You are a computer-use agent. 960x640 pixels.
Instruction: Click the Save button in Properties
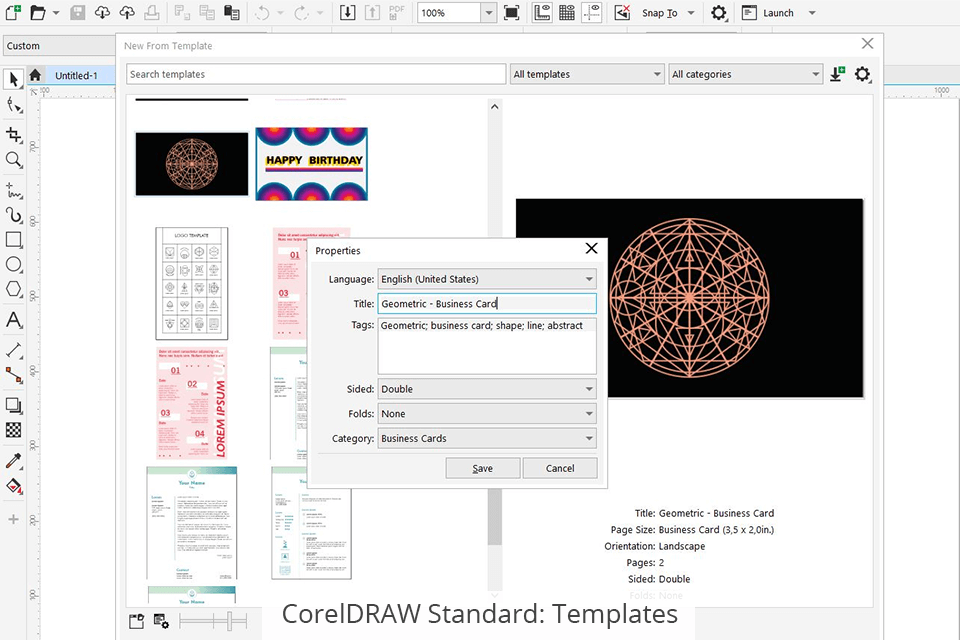tap(482, 468)
